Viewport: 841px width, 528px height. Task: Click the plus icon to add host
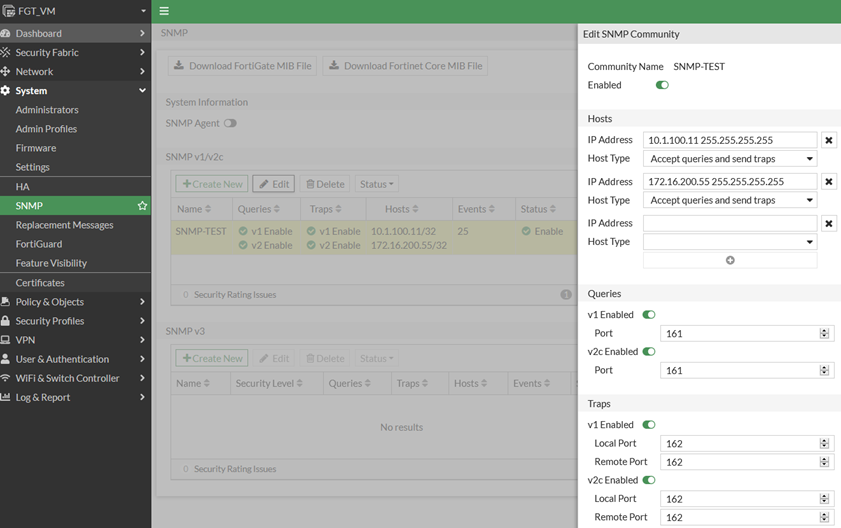coord(730,260)
